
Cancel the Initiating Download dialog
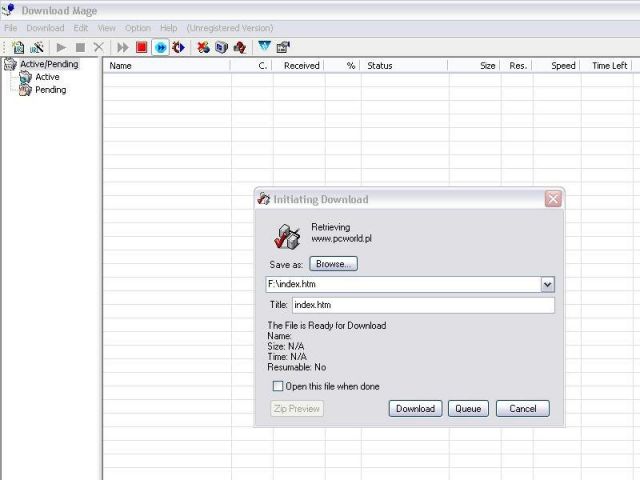coord(523,408)
